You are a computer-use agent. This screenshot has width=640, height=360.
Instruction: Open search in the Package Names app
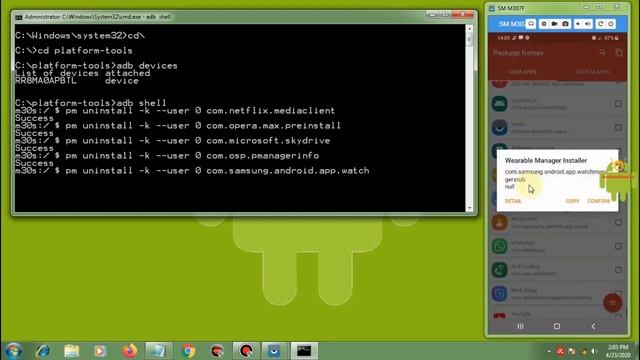[x=602, y=53]
